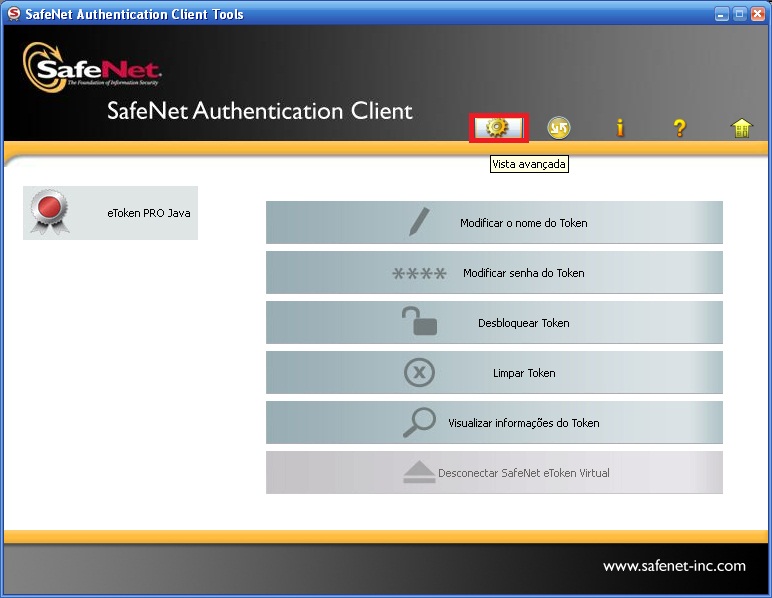The image size is (772, 598).
Task: Click Desbloquear Token button
Action: (494, 323)
